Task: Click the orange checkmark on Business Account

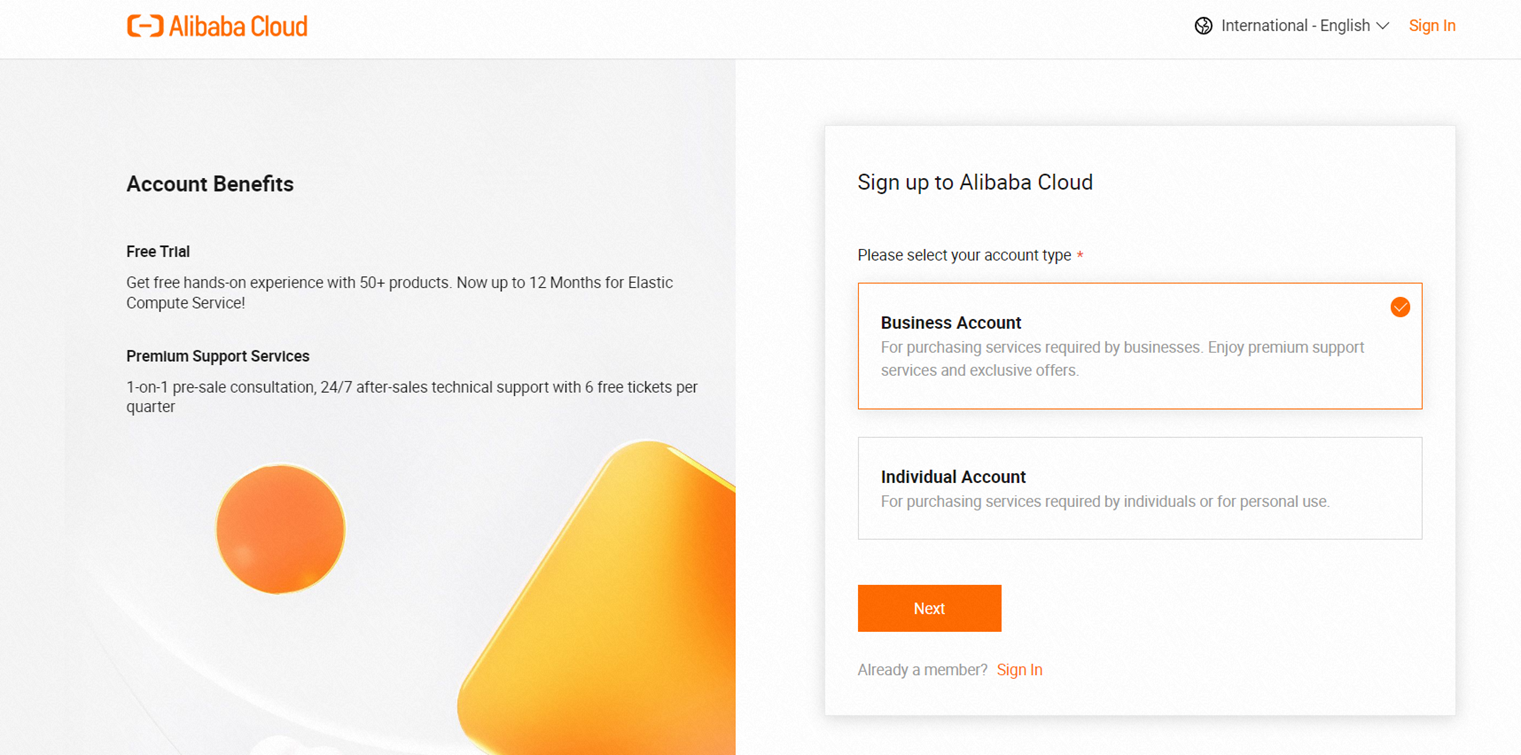Action: (x=1400, y=307)
